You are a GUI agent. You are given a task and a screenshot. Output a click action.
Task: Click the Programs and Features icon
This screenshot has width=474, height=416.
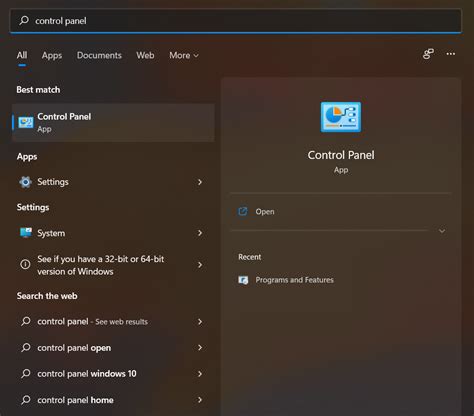243,280
